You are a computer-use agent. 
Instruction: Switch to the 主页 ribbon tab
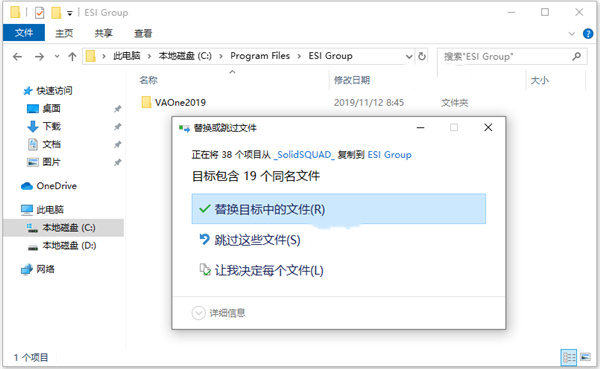[64, 33]
